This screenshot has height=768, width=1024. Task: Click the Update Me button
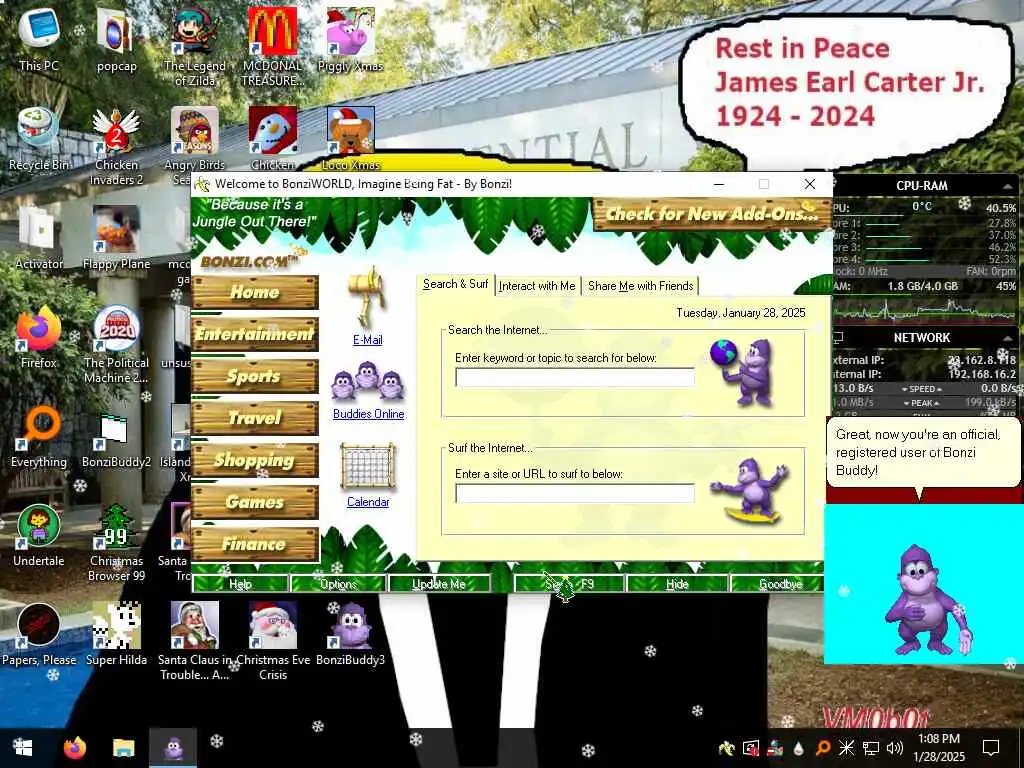(439, 584)
